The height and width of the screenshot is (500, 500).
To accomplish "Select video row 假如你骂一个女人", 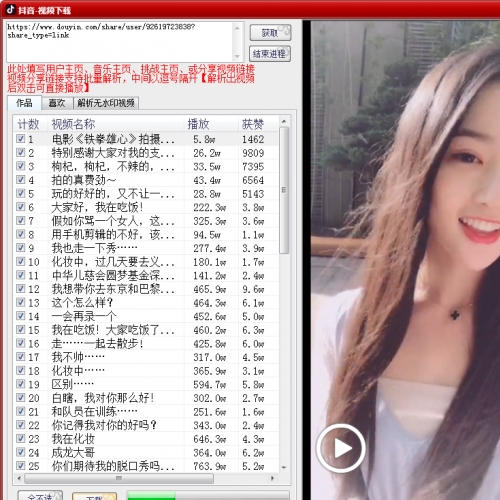I will tap(146, 220).
